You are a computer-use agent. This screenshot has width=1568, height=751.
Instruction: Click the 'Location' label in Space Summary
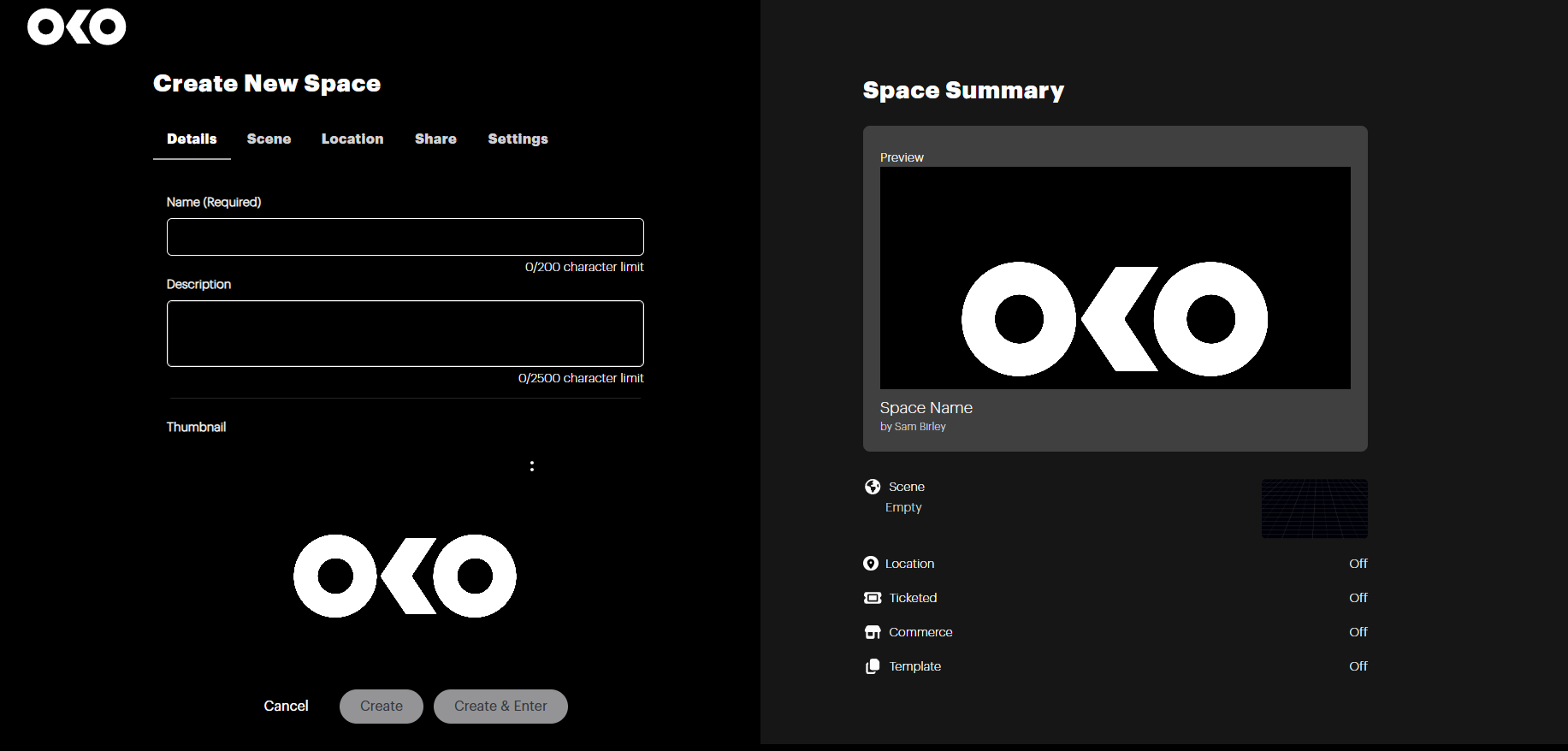[909, 564]
